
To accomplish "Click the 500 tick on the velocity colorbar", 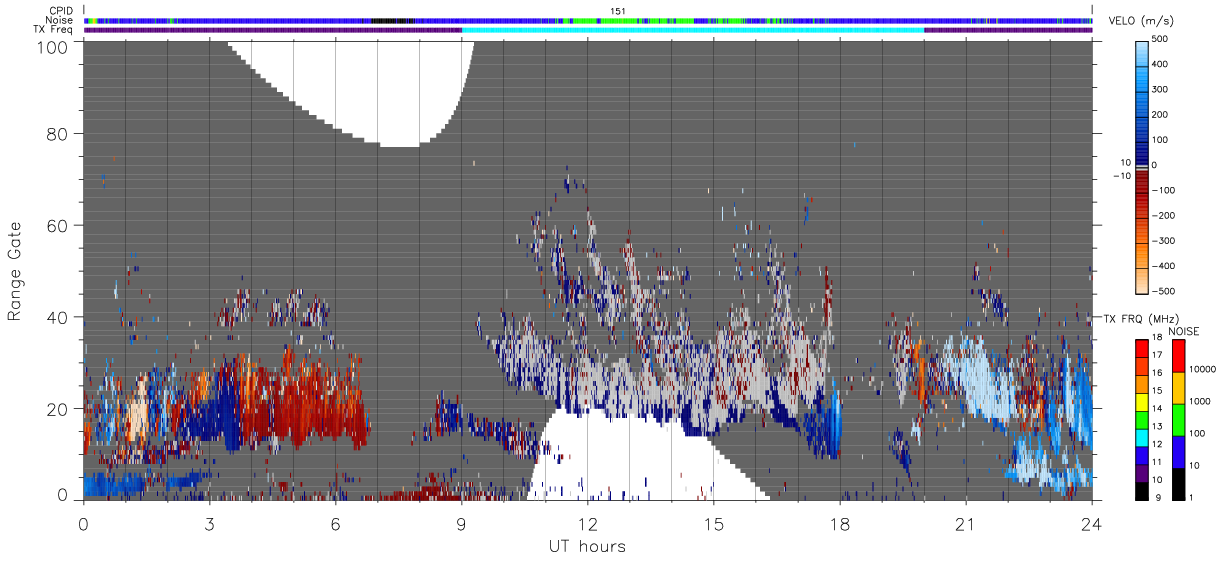I will (x=1162, y=39).
